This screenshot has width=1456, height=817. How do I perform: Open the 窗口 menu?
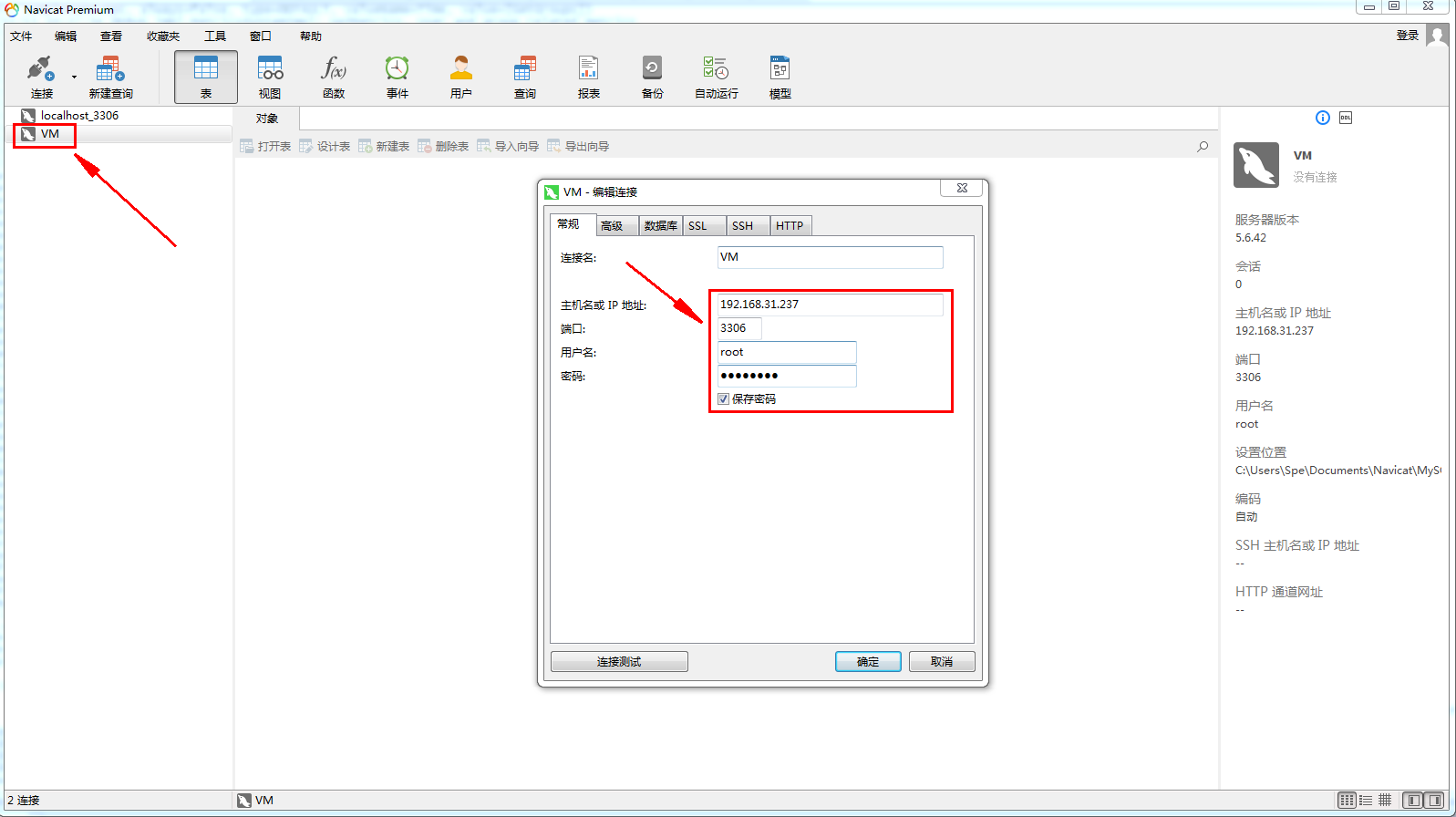(261, 36)
